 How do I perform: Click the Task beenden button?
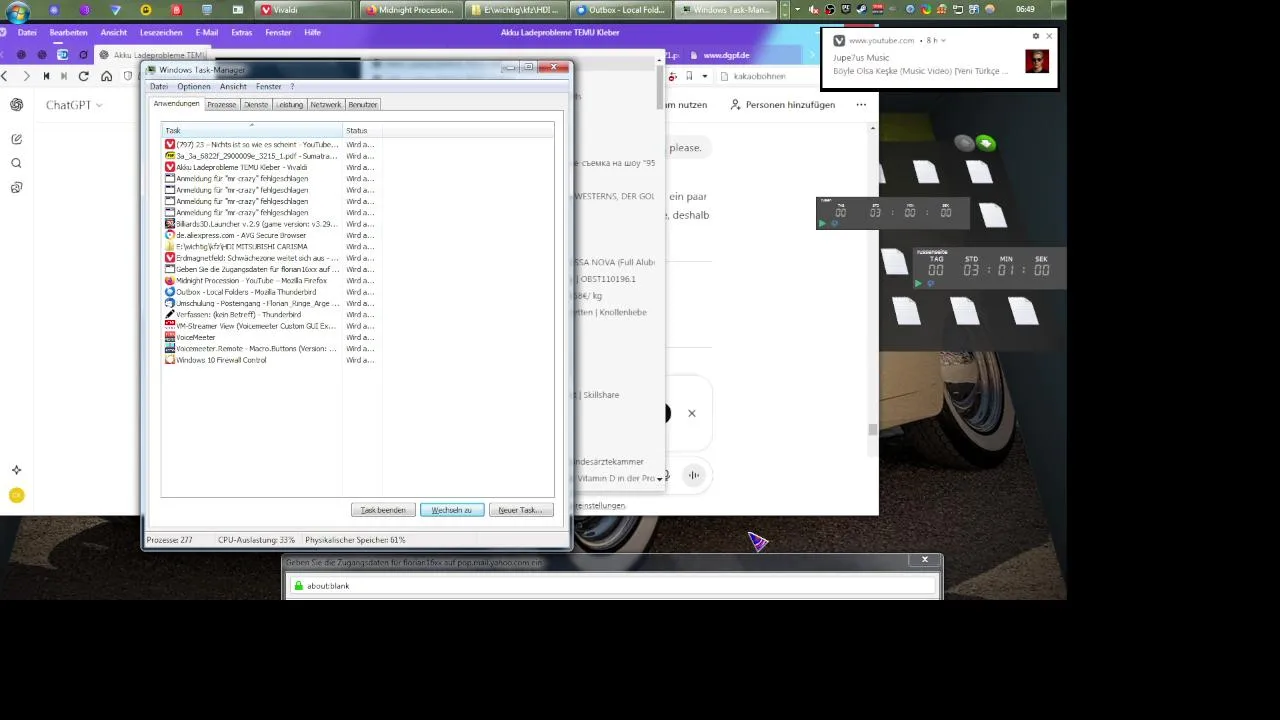383,510
